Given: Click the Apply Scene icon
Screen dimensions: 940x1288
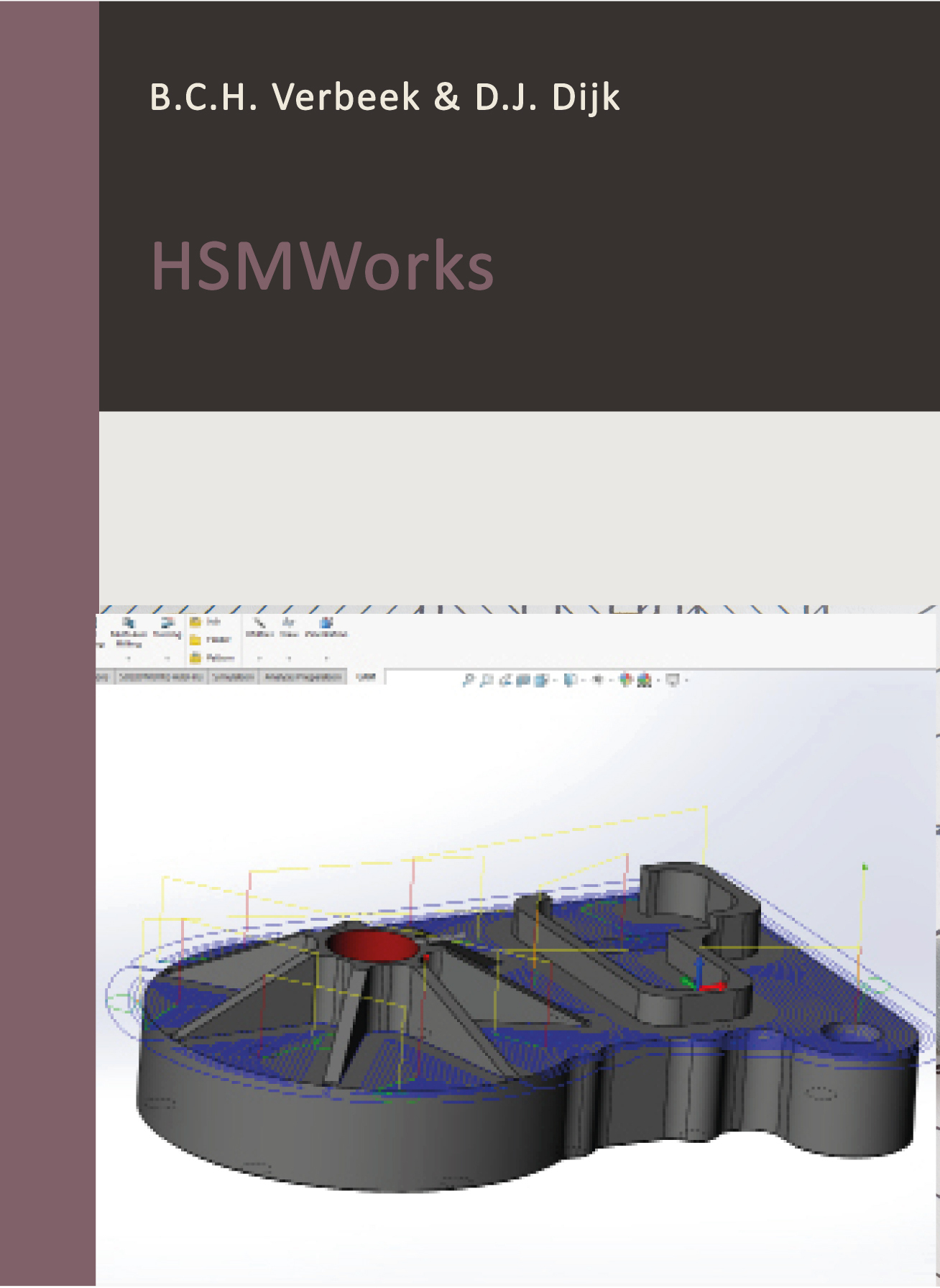Looking at the screenshot, I should point(645,680).
